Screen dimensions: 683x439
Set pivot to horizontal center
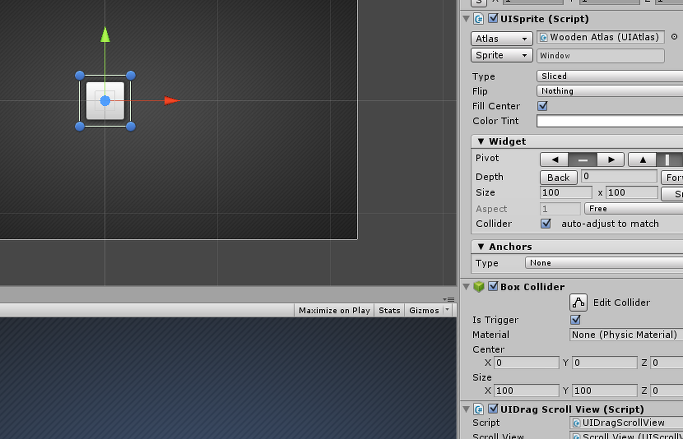[x=582, y=160]
